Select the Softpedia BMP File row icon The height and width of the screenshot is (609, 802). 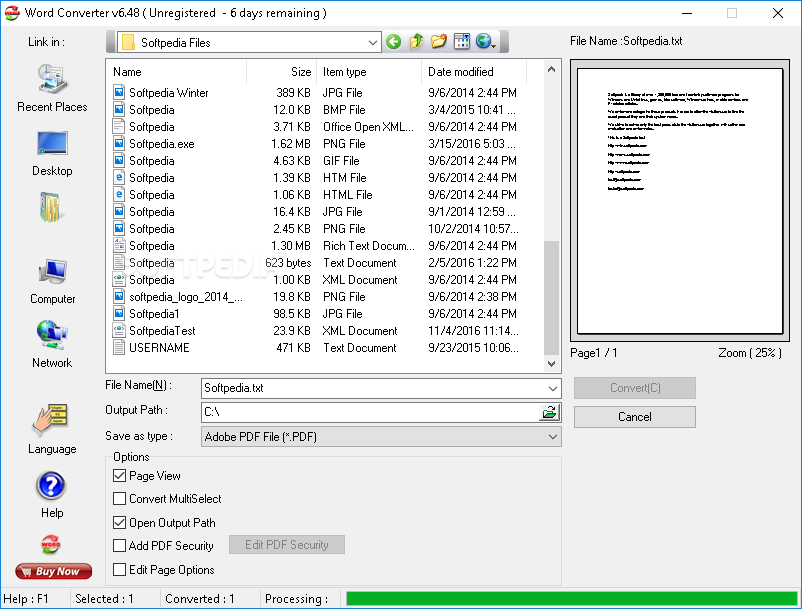[x=119, y=109]
